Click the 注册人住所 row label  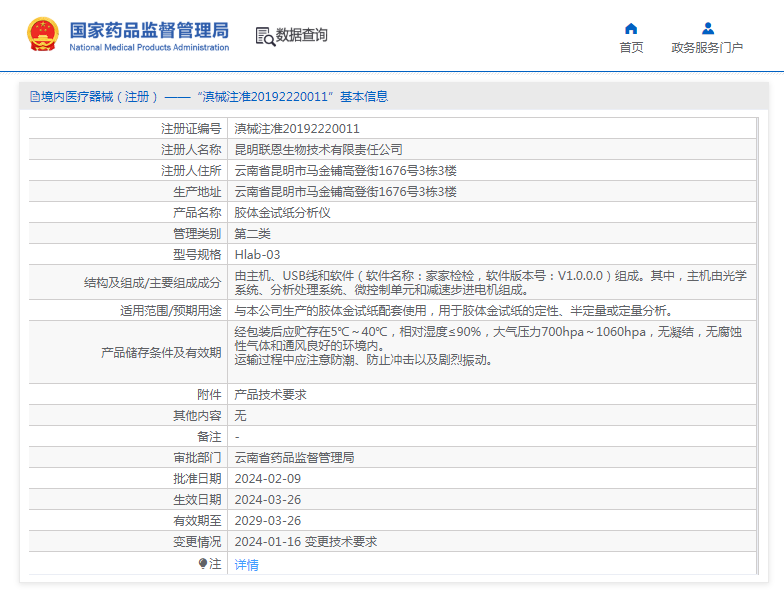[x=191, y=171]
